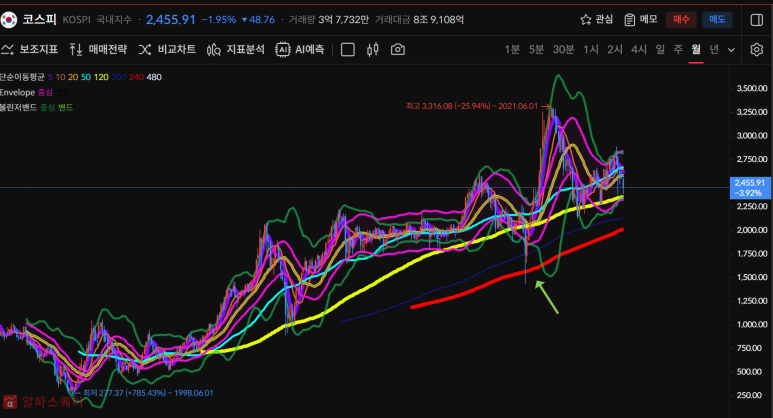Toggle the 480 moving average line
The image size is (773, 418).
pos(154,77)
